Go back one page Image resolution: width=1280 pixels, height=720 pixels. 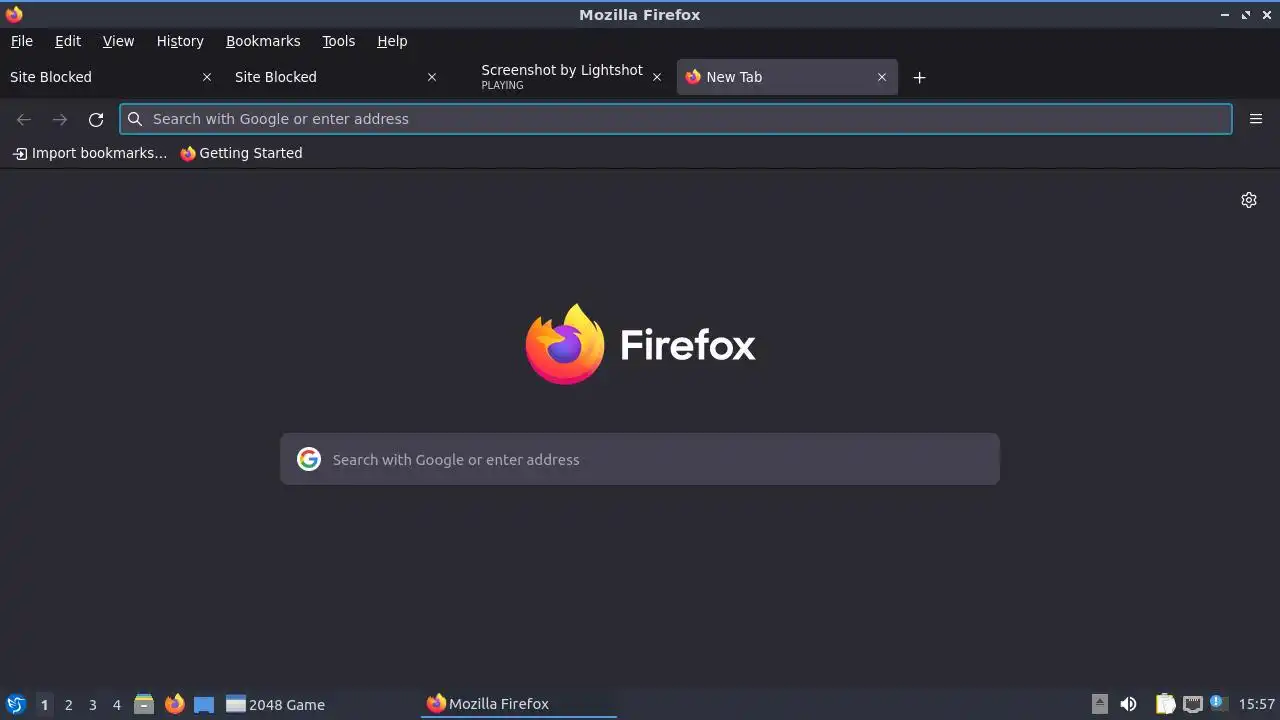(x=24, y=119)
